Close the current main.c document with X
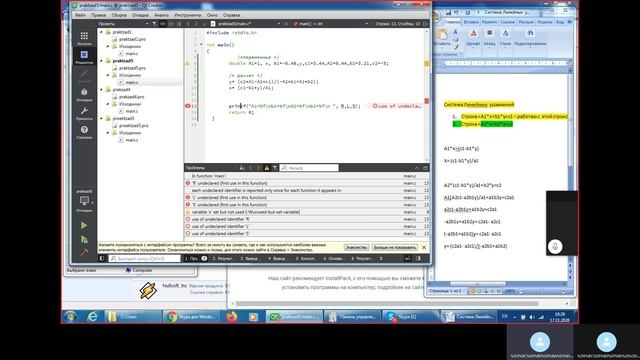The width and height of the screenshot is (640, 360). 286,24
